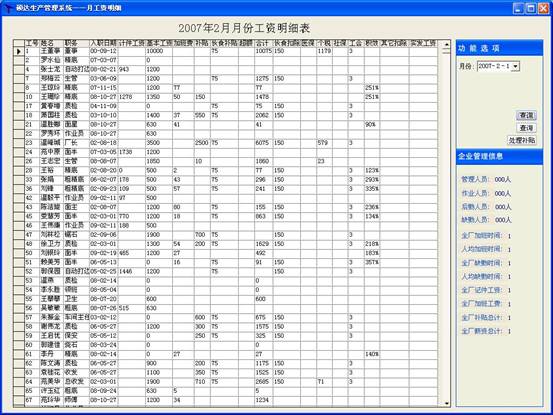Click the percentage cell 123%
Image resolution: width=553 pixels, height=415 pixels.
point(372,170)
